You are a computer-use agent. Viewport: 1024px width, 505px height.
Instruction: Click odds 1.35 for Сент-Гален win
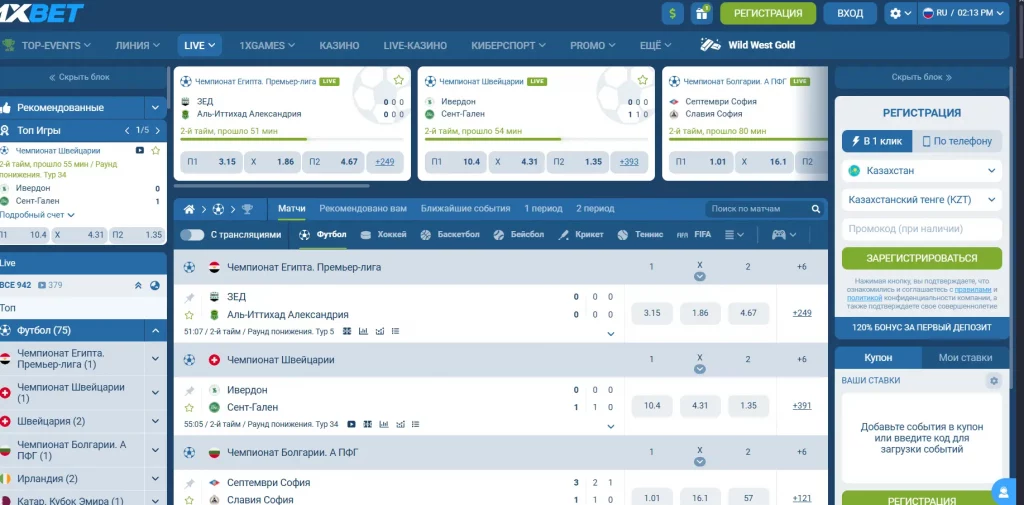(x=748, y=406)
